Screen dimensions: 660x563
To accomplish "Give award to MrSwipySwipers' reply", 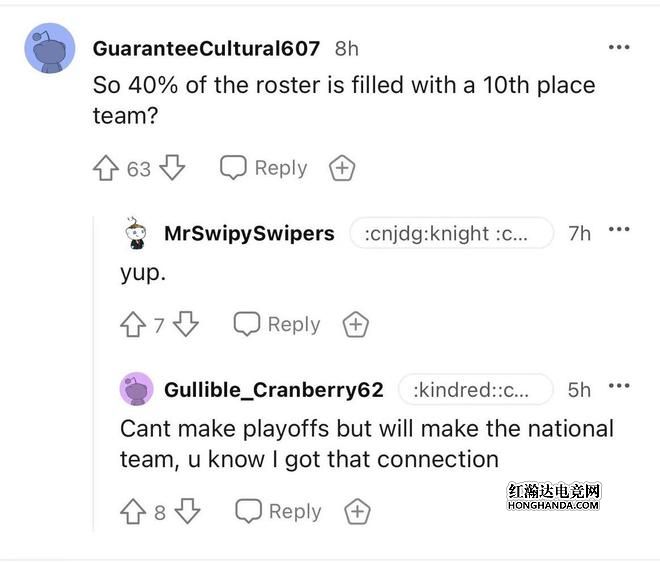I will pos(356,325).
